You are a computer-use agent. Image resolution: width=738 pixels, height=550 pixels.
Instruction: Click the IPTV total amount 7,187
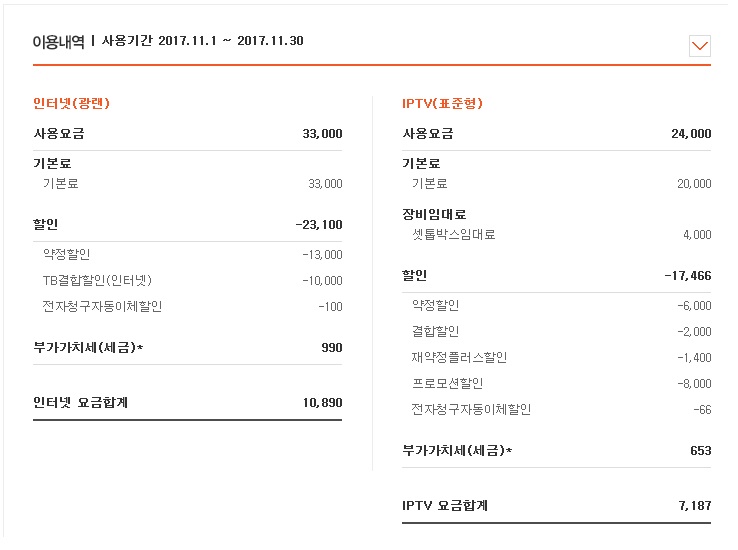point(694,506)
